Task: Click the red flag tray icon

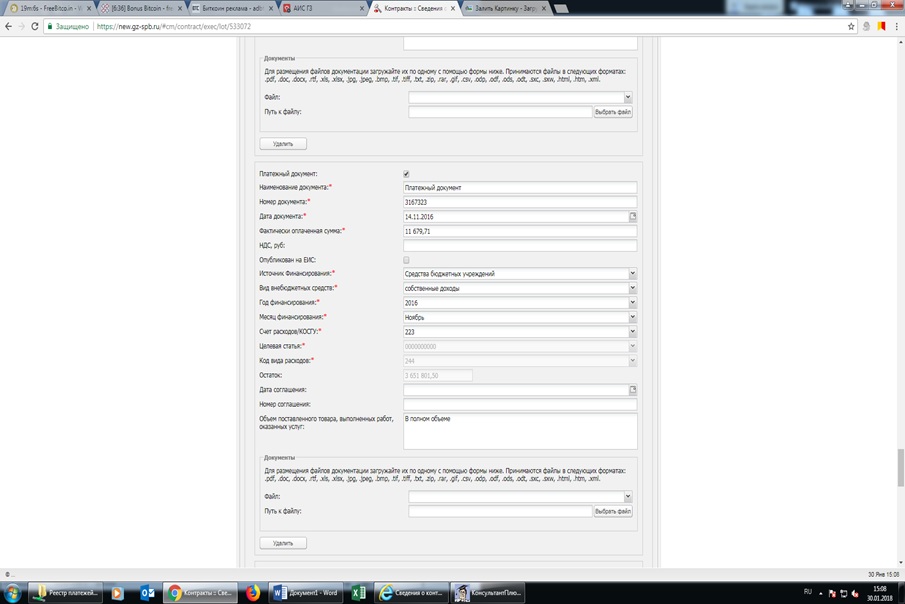Action: pyautogui.click(x=832, y=594)
